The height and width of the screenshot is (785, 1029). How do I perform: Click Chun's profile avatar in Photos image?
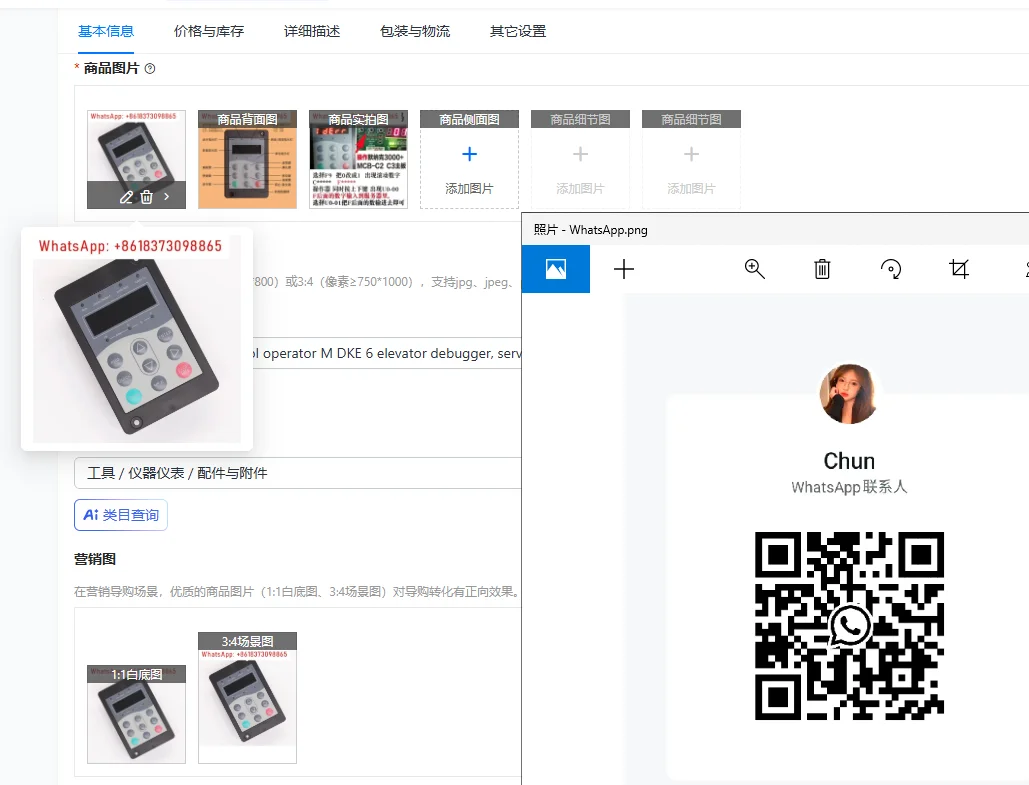point(849,394)
